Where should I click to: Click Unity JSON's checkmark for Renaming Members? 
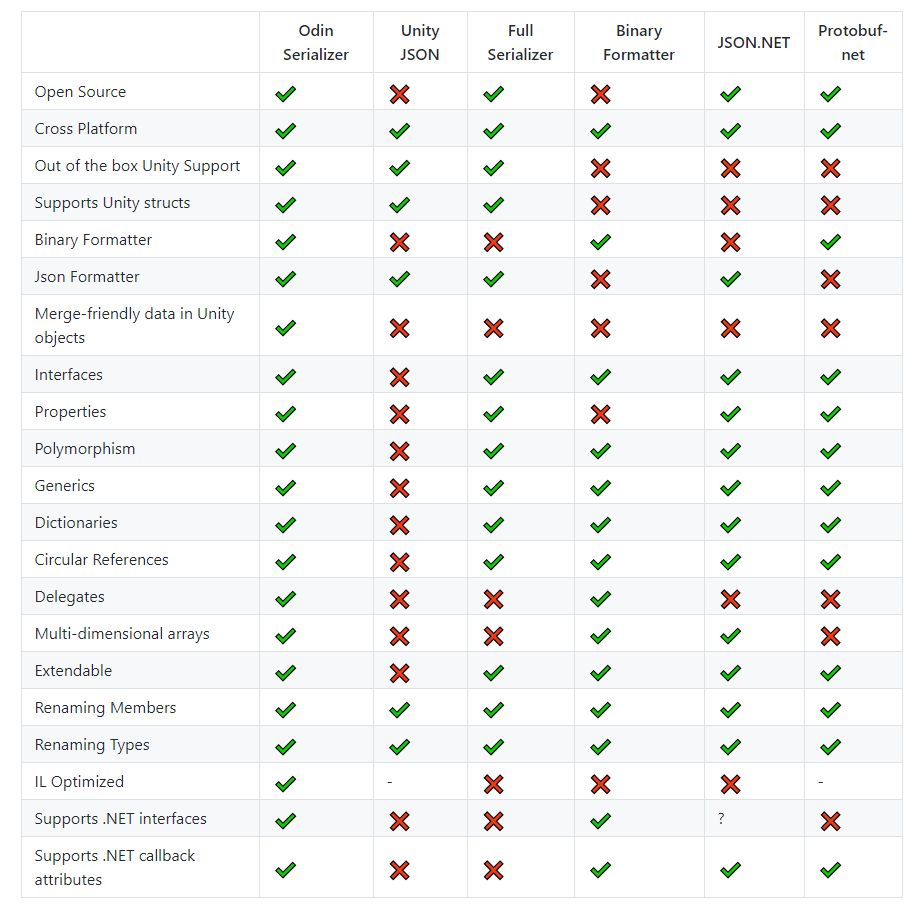coord(400,710)
